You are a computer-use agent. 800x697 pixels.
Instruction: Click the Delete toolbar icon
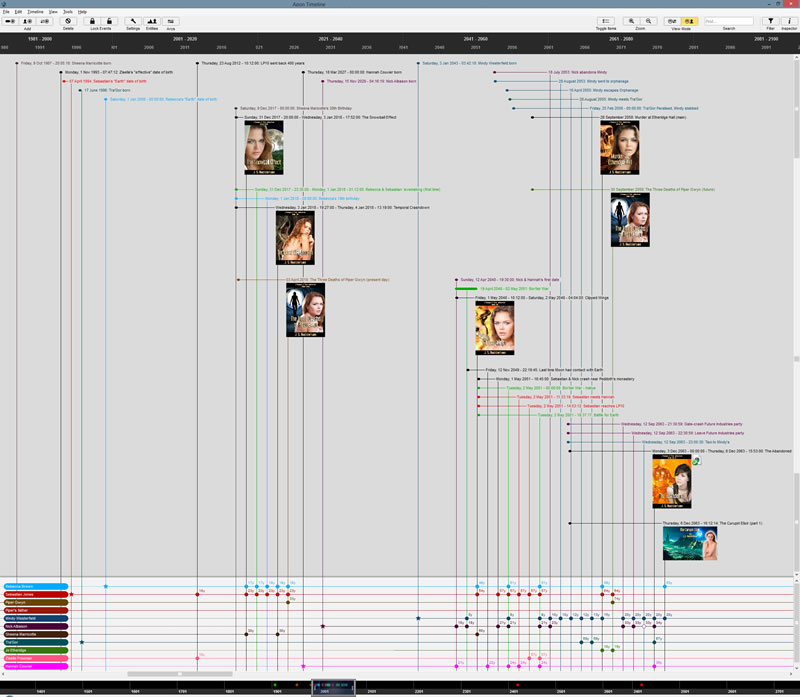68,21
